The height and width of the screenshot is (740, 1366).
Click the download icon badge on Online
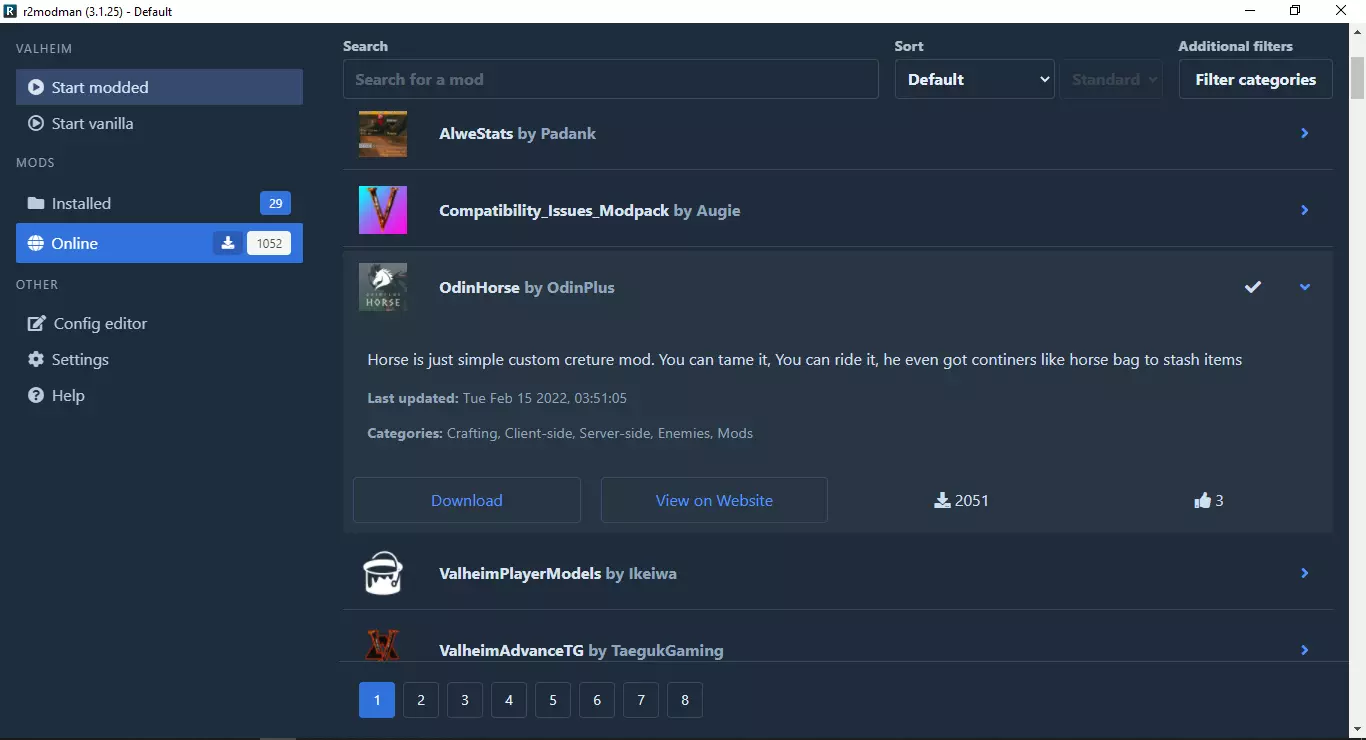tap(228, 243)
